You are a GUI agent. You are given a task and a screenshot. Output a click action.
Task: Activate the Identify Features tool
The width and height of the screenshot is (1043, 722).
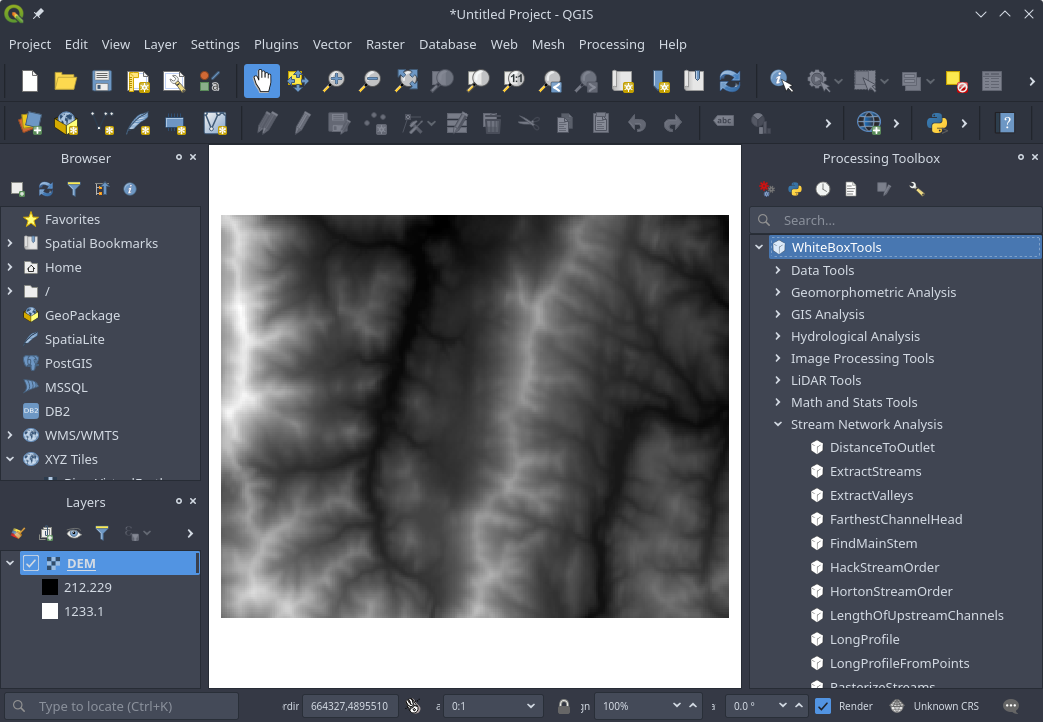pos(781,81)
